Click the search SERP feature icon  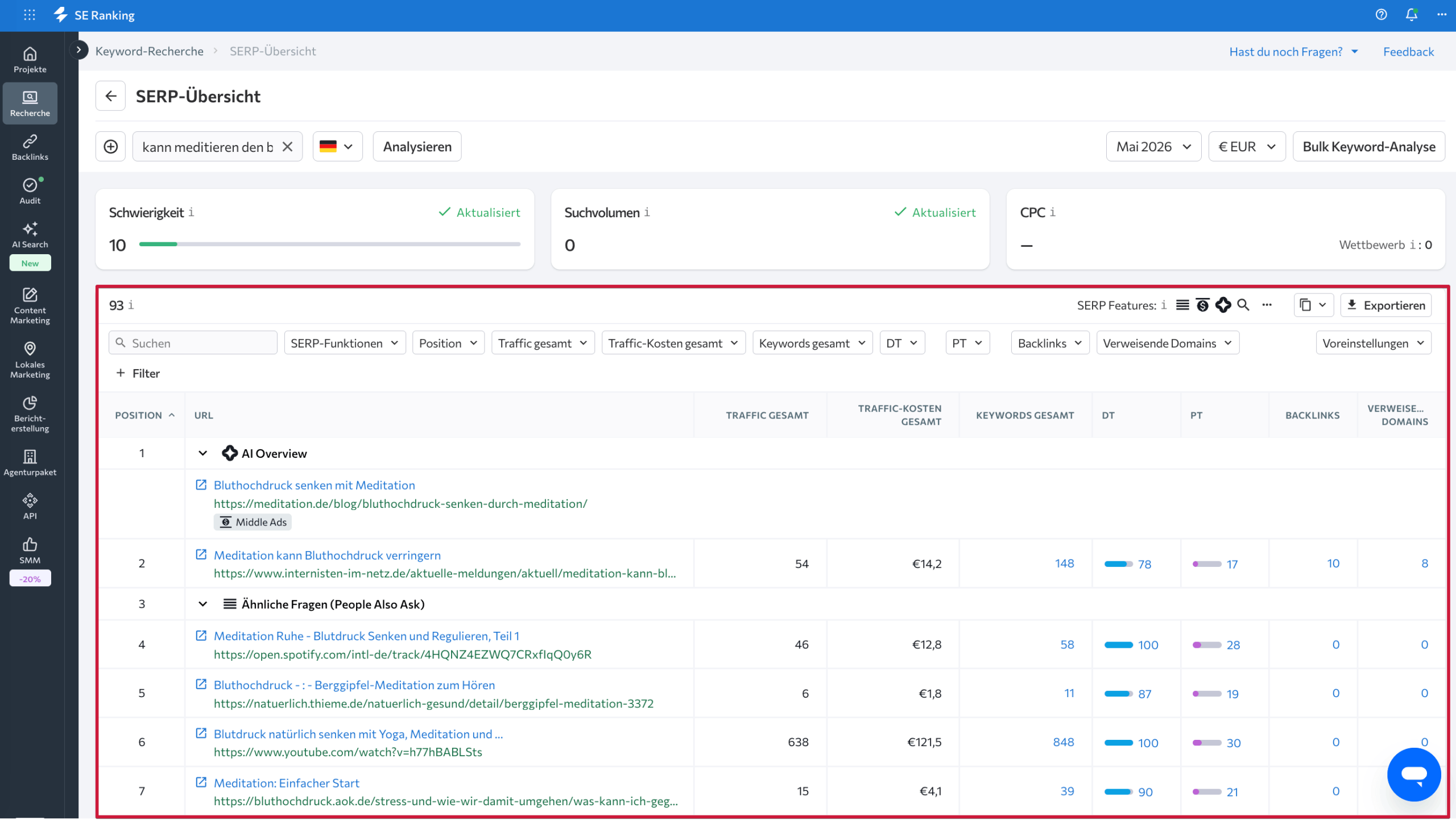(1243, 305)
